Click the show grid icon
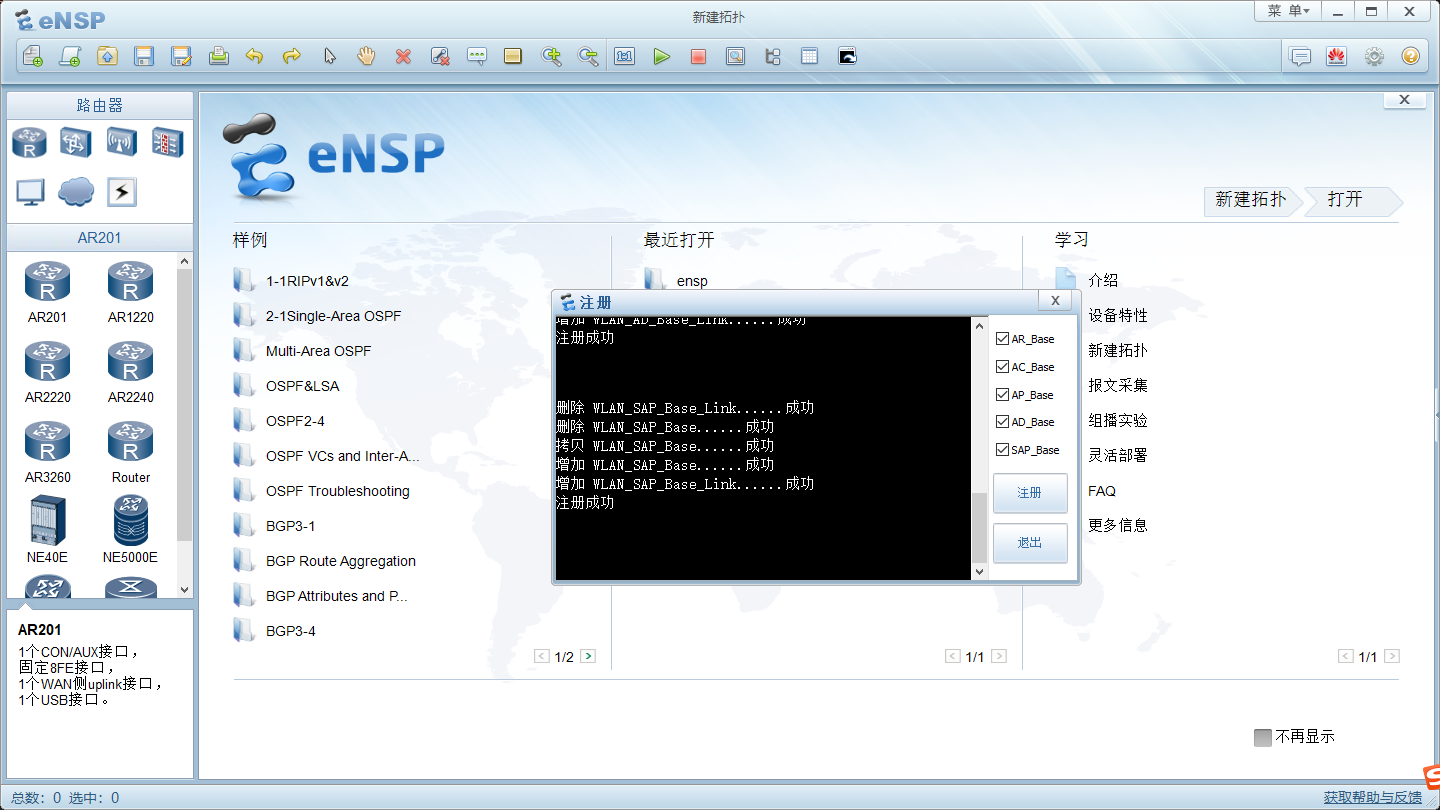The height and width of the screenshot is (810, 1440). (x=809, y=56)
